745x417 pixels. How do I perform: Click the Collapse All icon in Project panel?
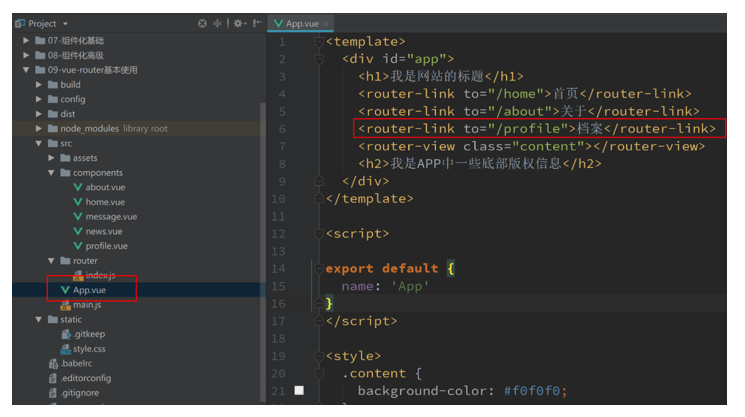[x=218, y=23]
